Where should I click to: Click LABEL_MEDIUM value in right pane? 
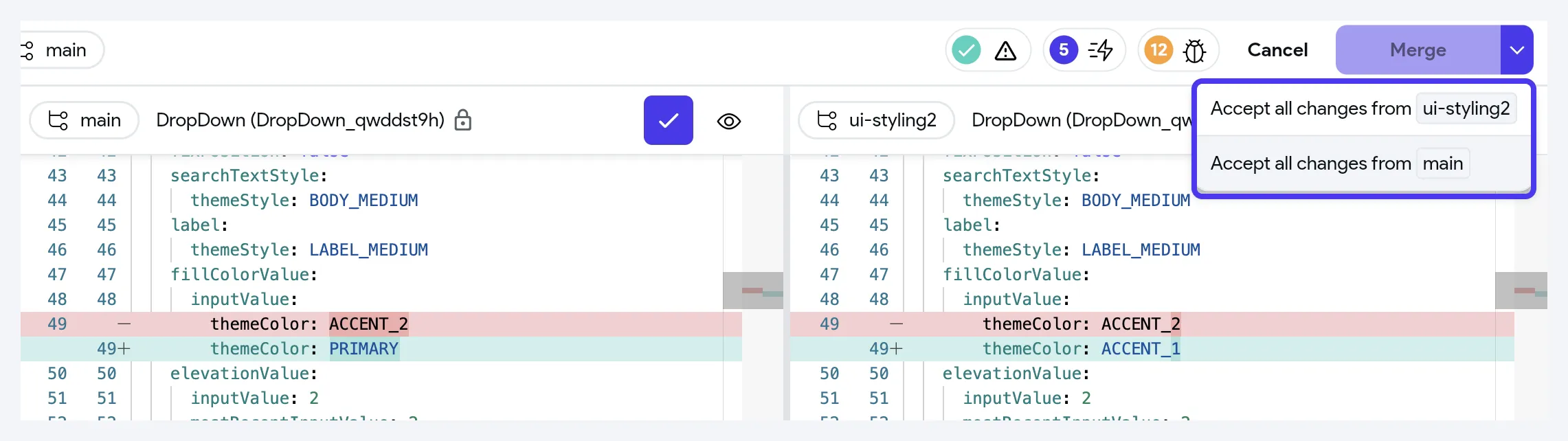click(x=1141, y=250)
